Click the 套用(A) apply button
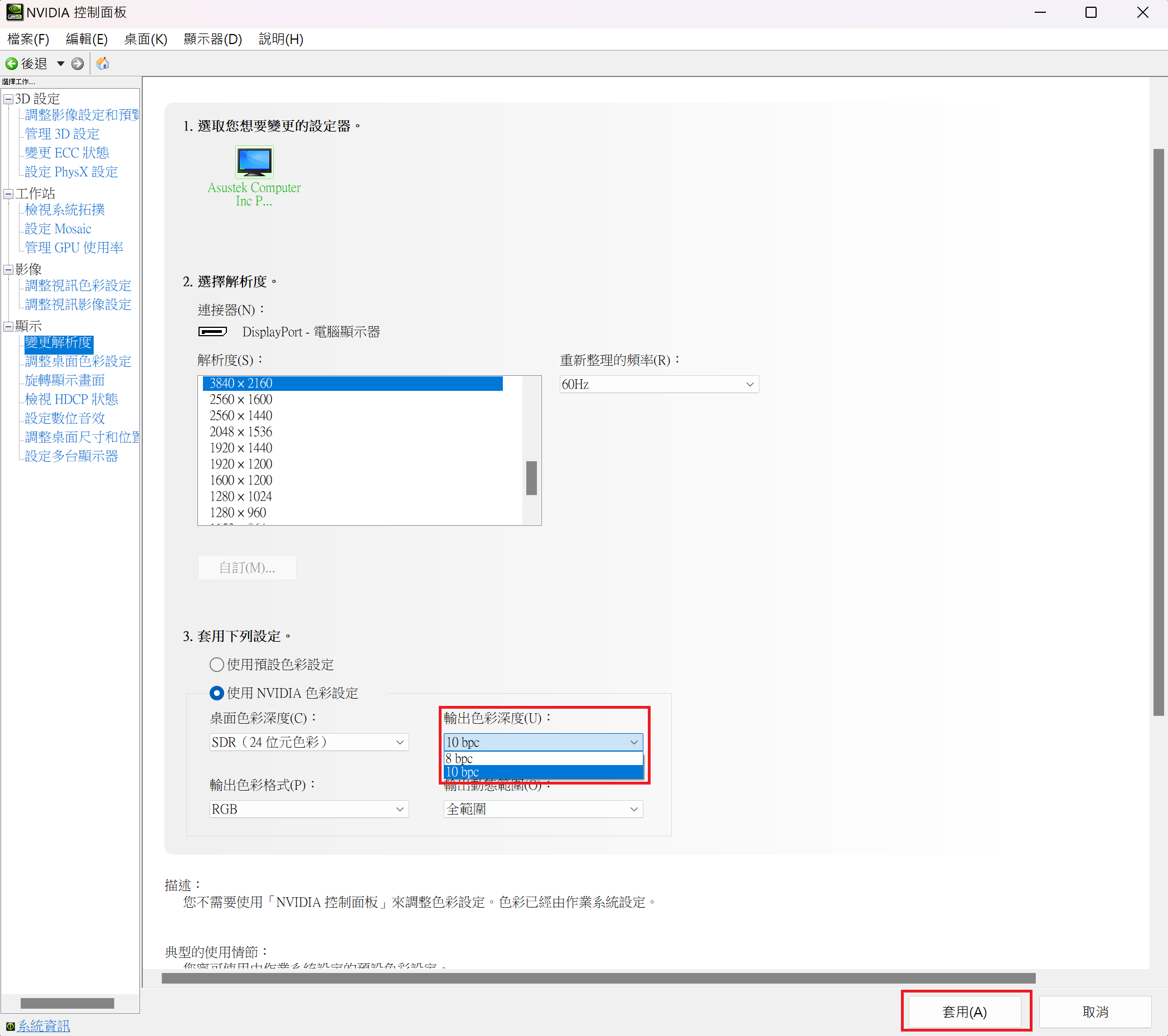Viewport: 1168px width, 1036px height. [964, 1012]
